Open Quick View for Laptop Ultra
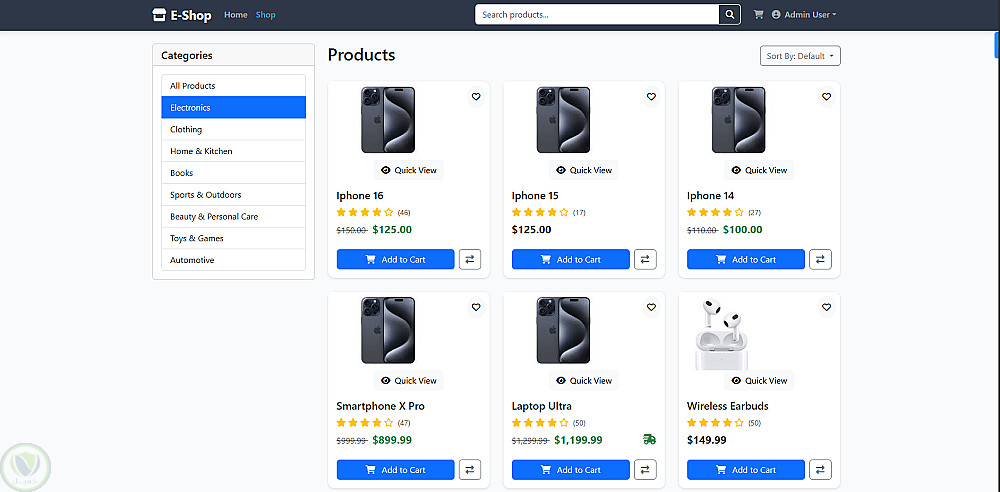This screenshot has height=492, width=1000. tap(584, 380)
